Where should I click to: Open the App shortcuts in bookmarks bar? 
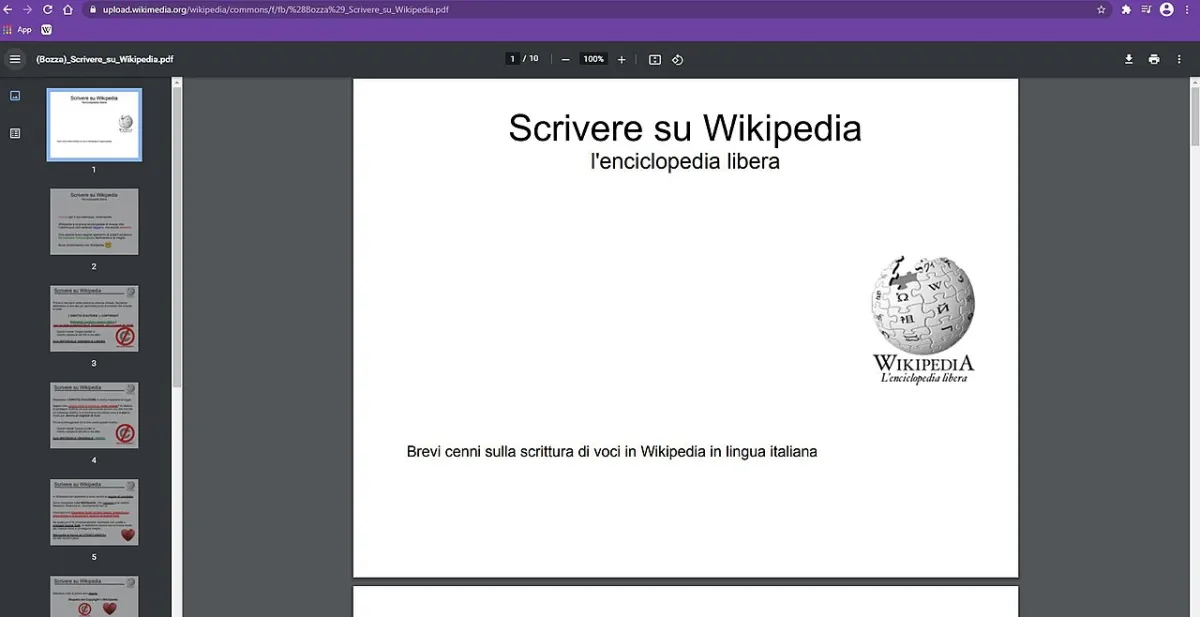tap(18, 30)
